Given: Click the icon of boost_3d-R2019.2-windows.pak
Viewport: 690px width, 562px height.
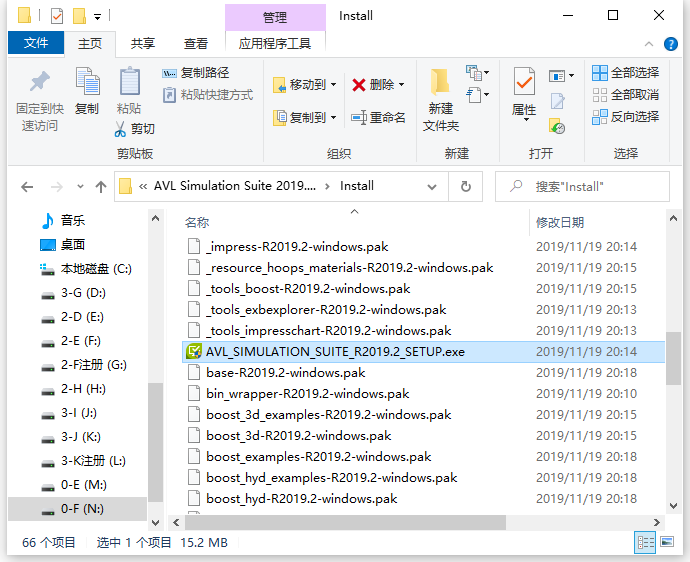Looking at the screenshot, I should coord(194,436).
